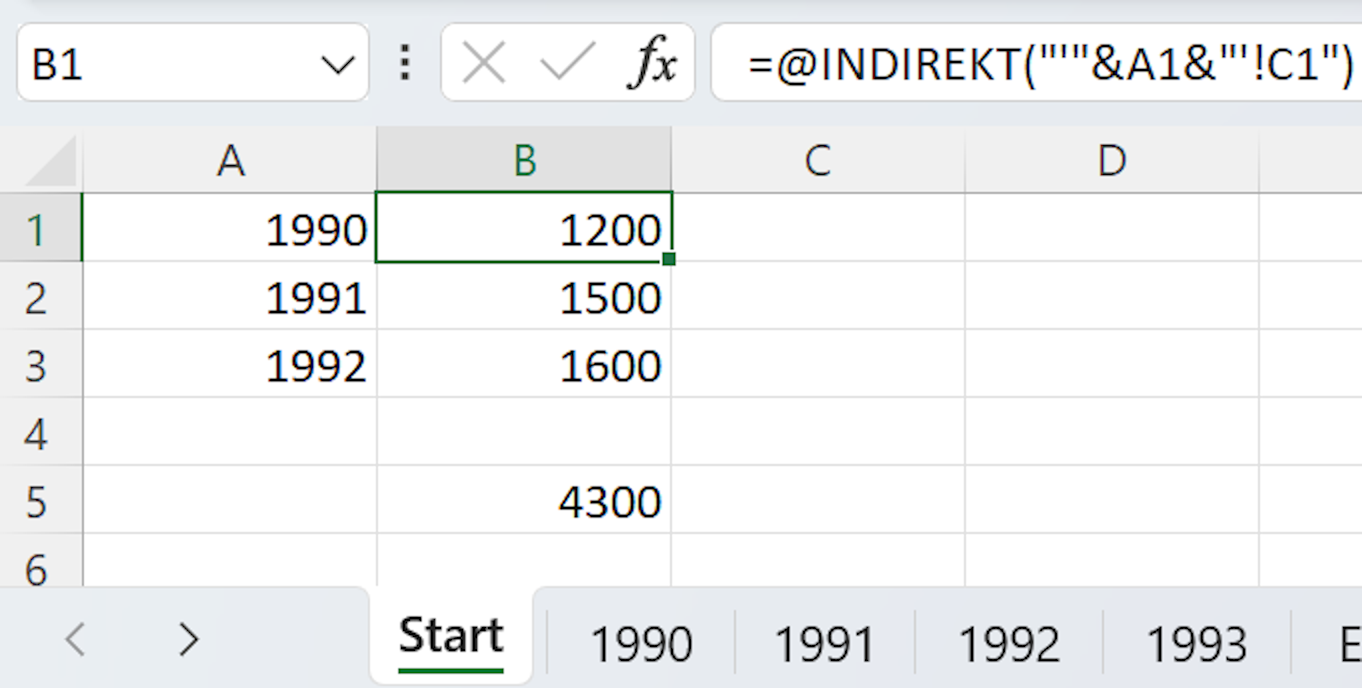The width and height of the screenshot is (1362, 688).
Task: Click into the INDIREKT formula bar
Action: tap(1036, 65)
